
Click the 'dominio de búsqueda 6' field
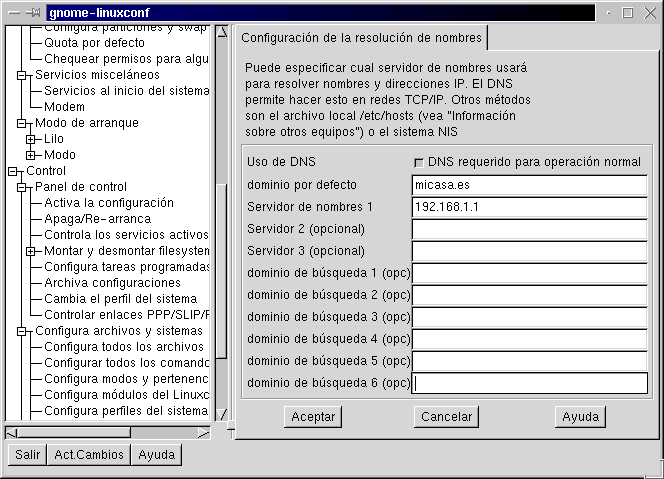(x=530, y=383)
